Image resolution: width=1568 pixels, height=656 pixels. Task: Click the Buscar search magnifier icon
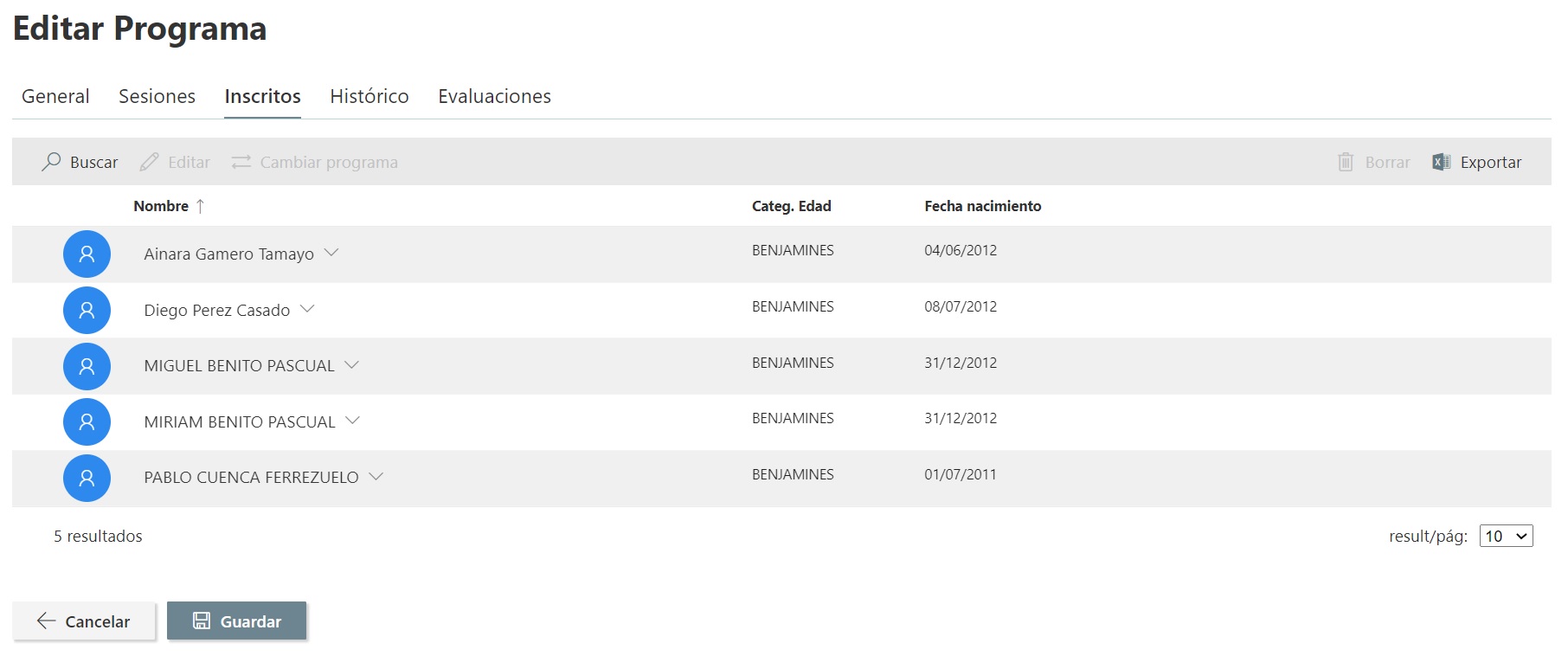click(51, 162)
